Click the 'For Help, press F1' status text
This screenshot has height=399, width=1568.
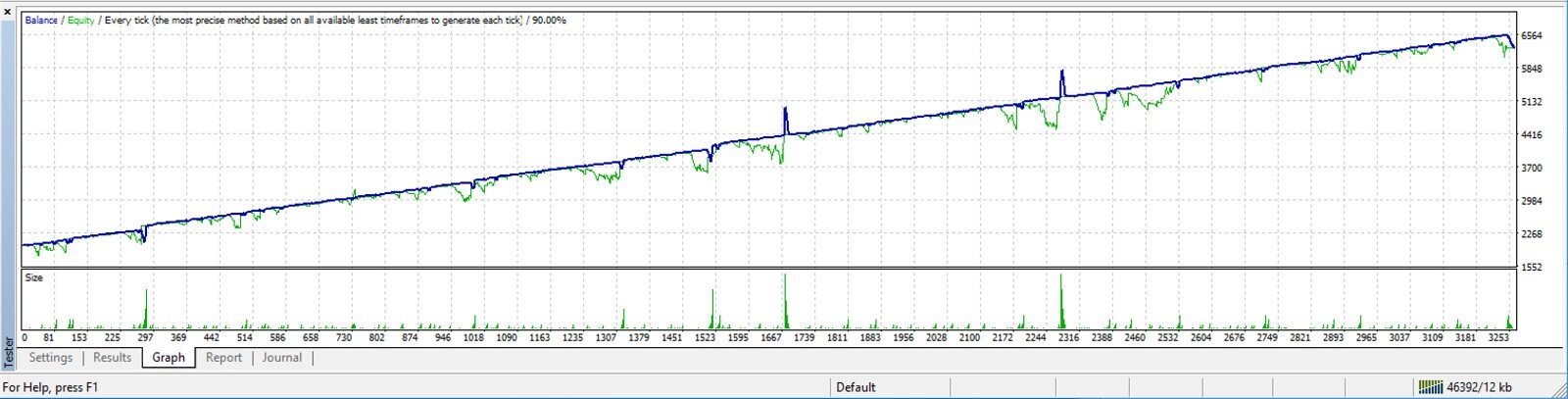[x=50, y=387]
